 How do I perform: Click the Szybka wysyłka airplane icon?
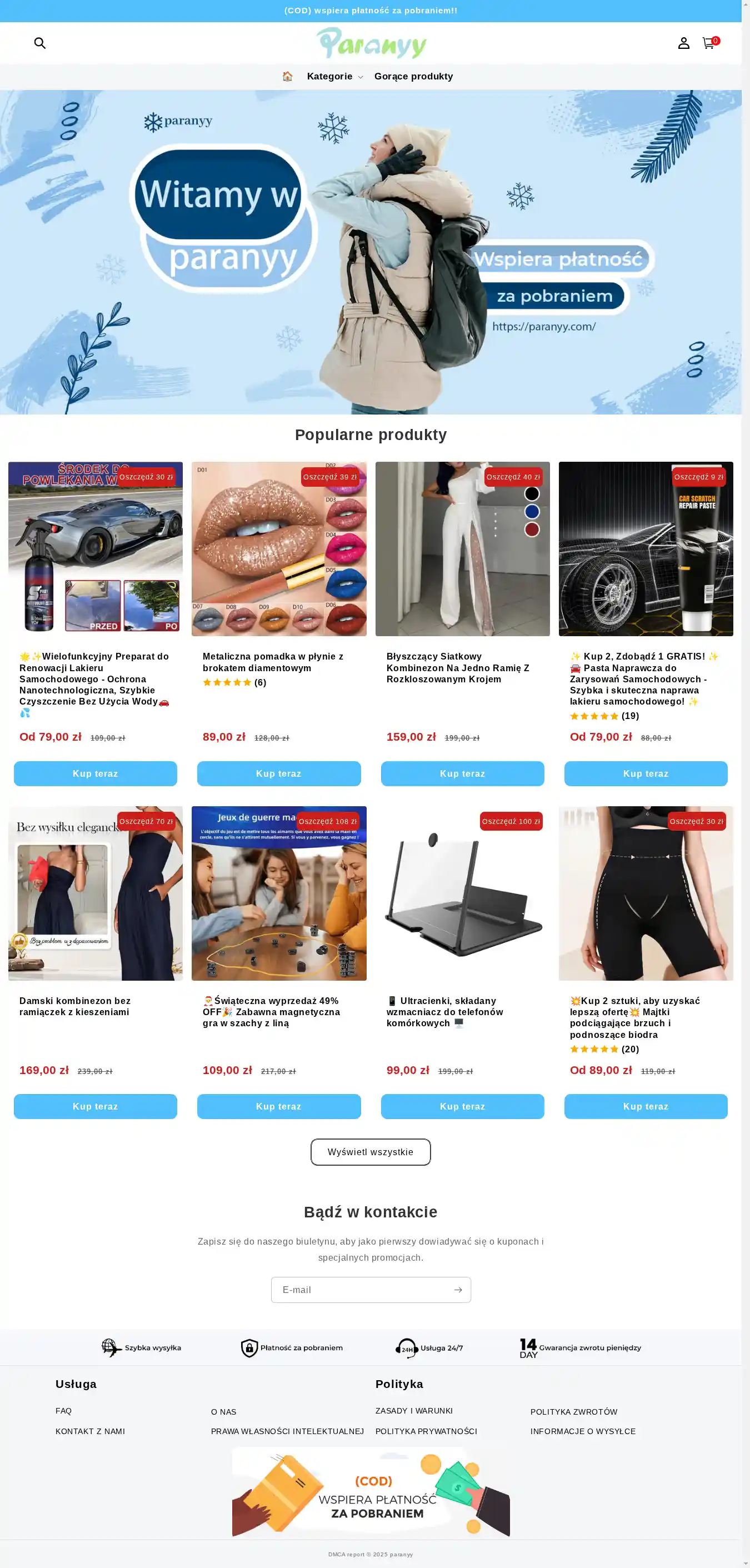[112, 1347]
